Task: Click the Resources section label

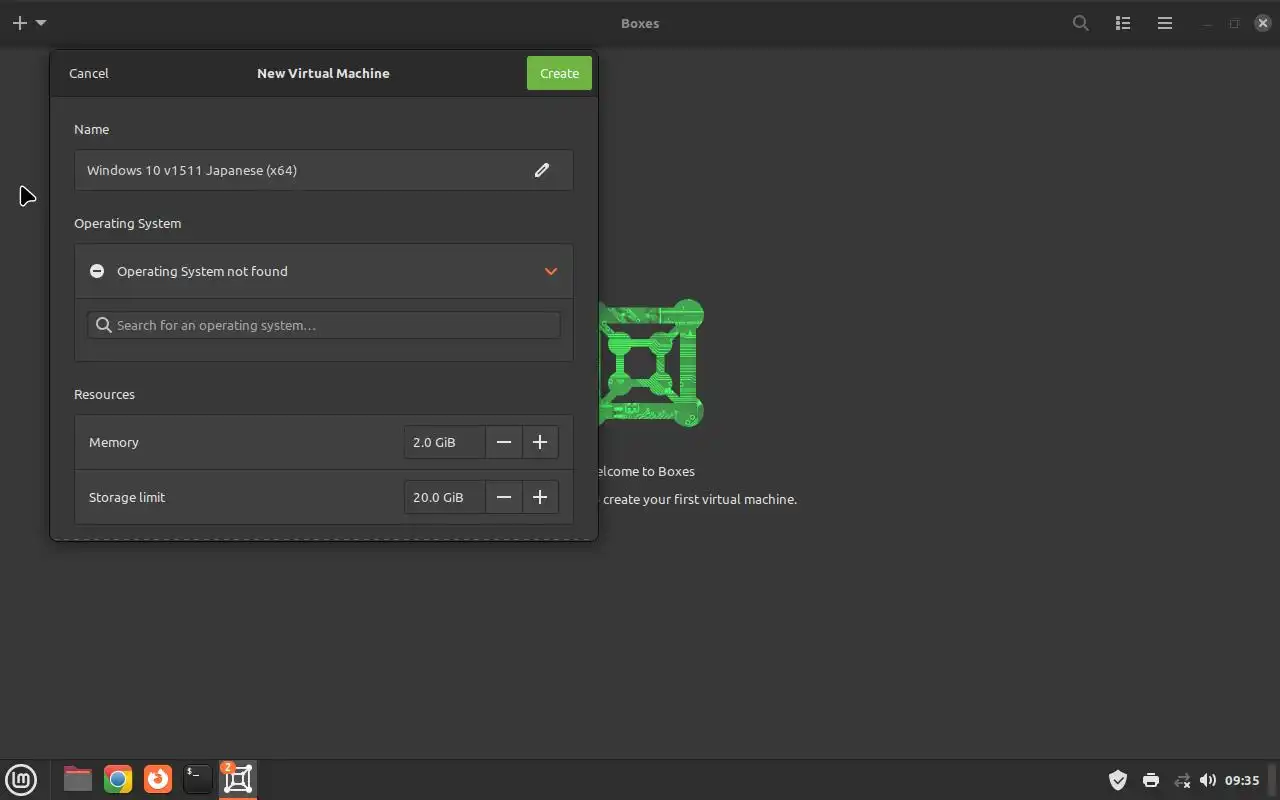Action: (x=104, y=394)
